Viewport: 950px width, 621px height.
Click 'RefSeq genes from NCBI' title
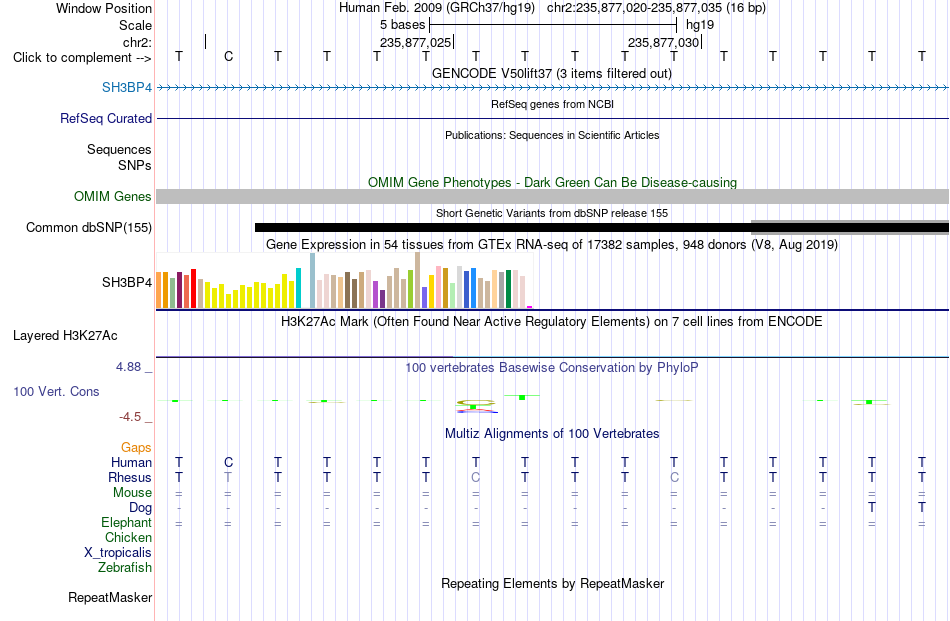[552, 104]
